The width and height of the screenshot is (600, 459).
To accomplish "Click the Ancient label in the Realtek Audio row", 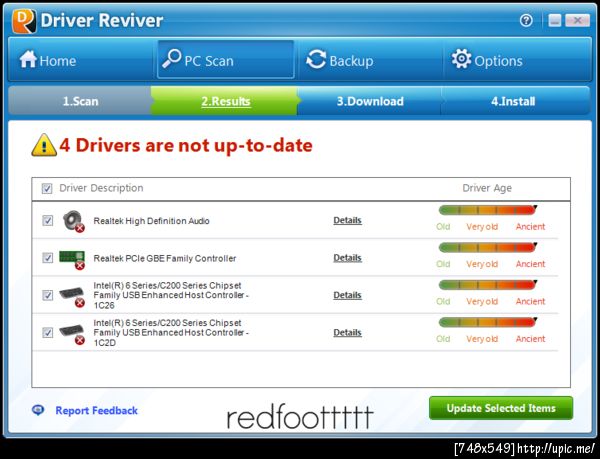I will [x=530, y=227].
